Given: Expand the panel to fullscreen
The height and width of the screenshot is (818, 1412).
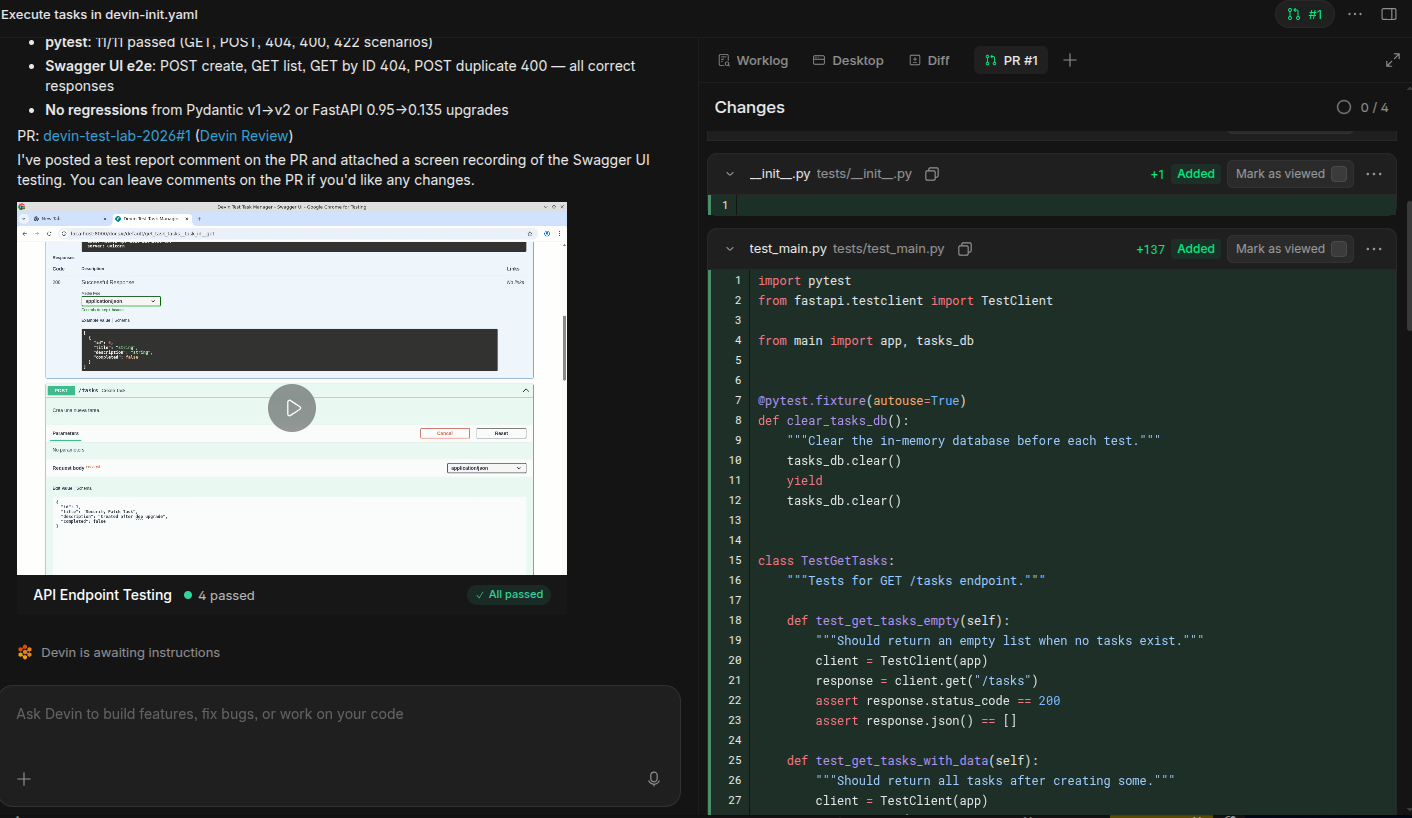Looking at the screenshot, I should 1392,61.
